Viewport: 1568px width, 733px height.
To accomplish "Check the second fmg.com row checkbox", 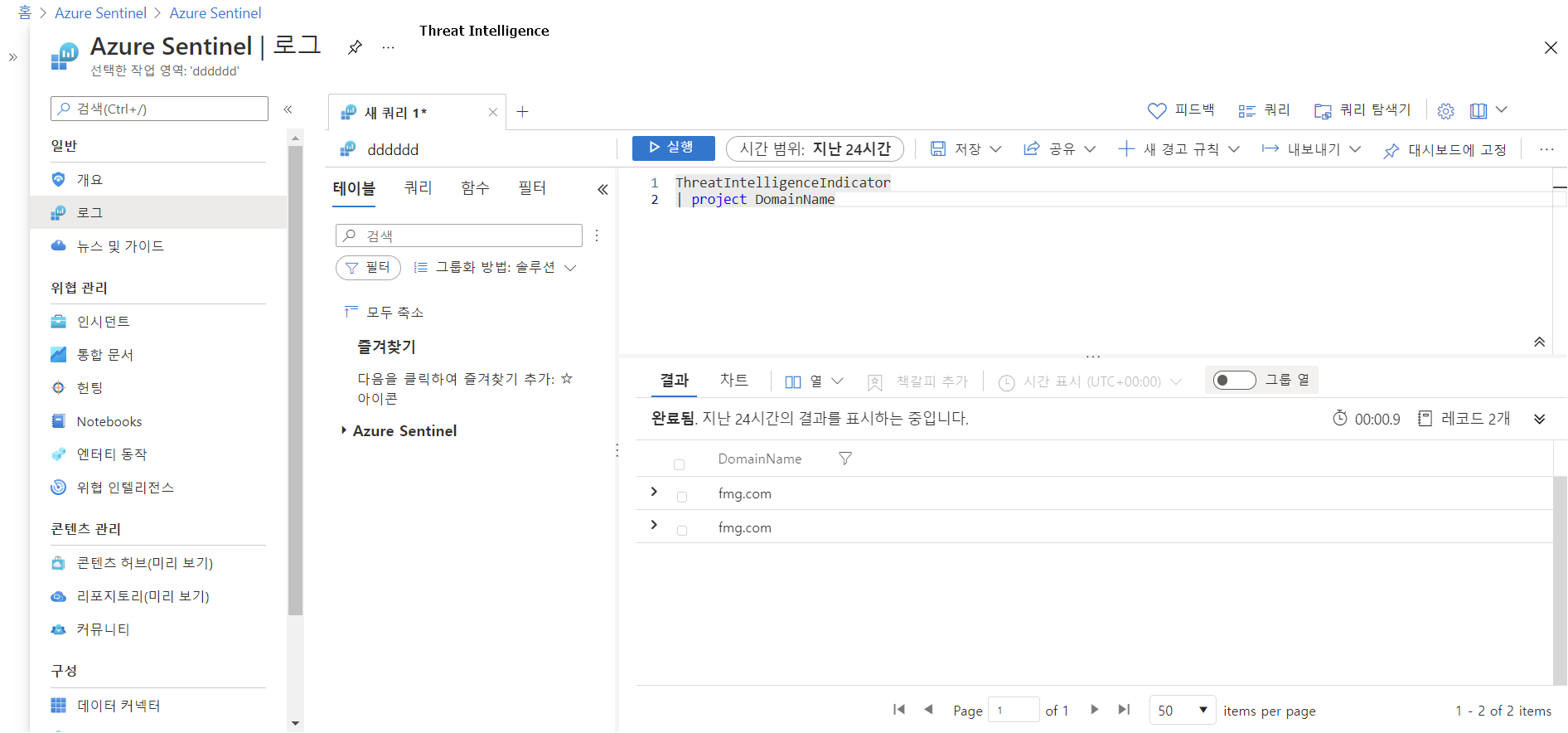I will pos(682,531).
